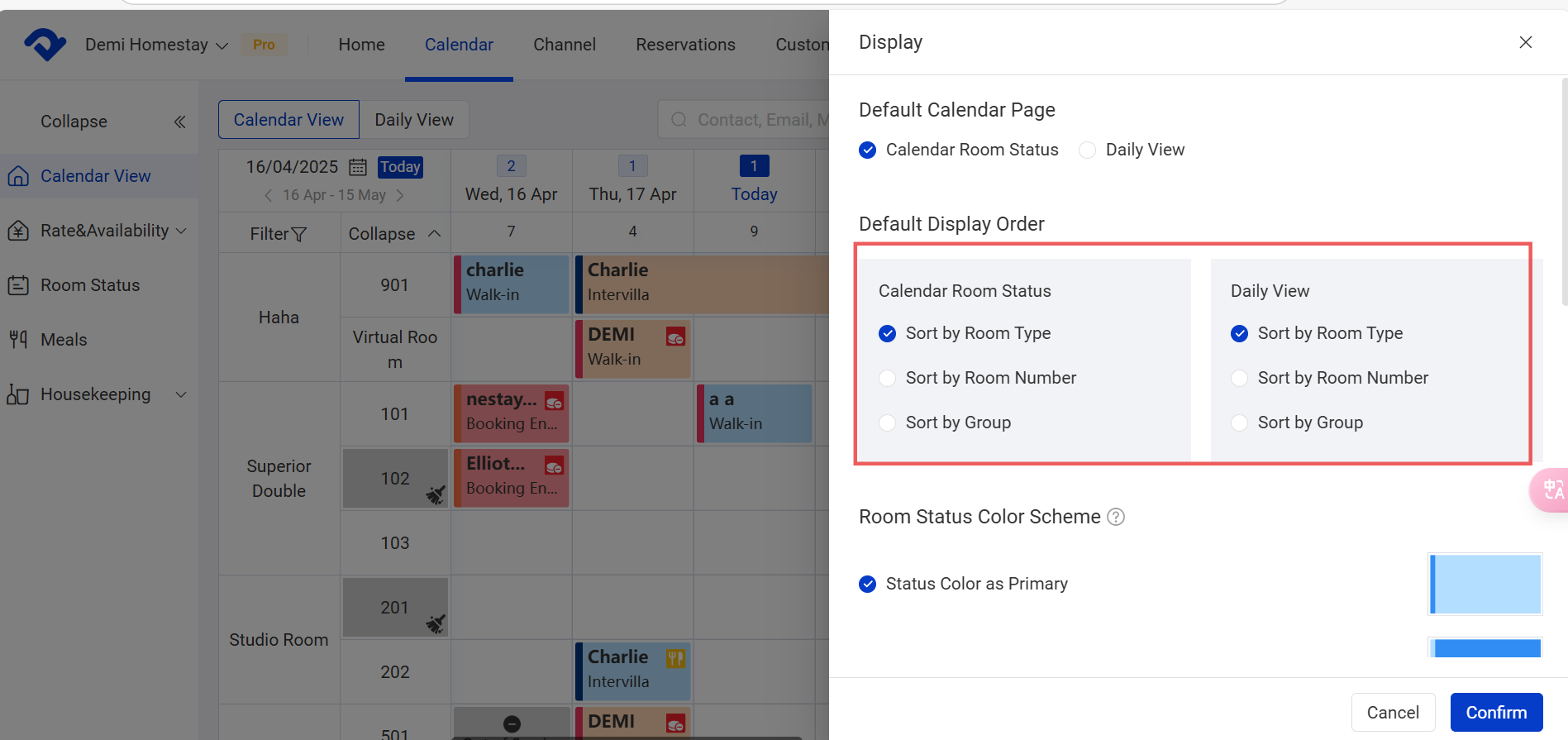Click the light blue status color swatch
The image size is (1568, 740).
coord(1485,584)
